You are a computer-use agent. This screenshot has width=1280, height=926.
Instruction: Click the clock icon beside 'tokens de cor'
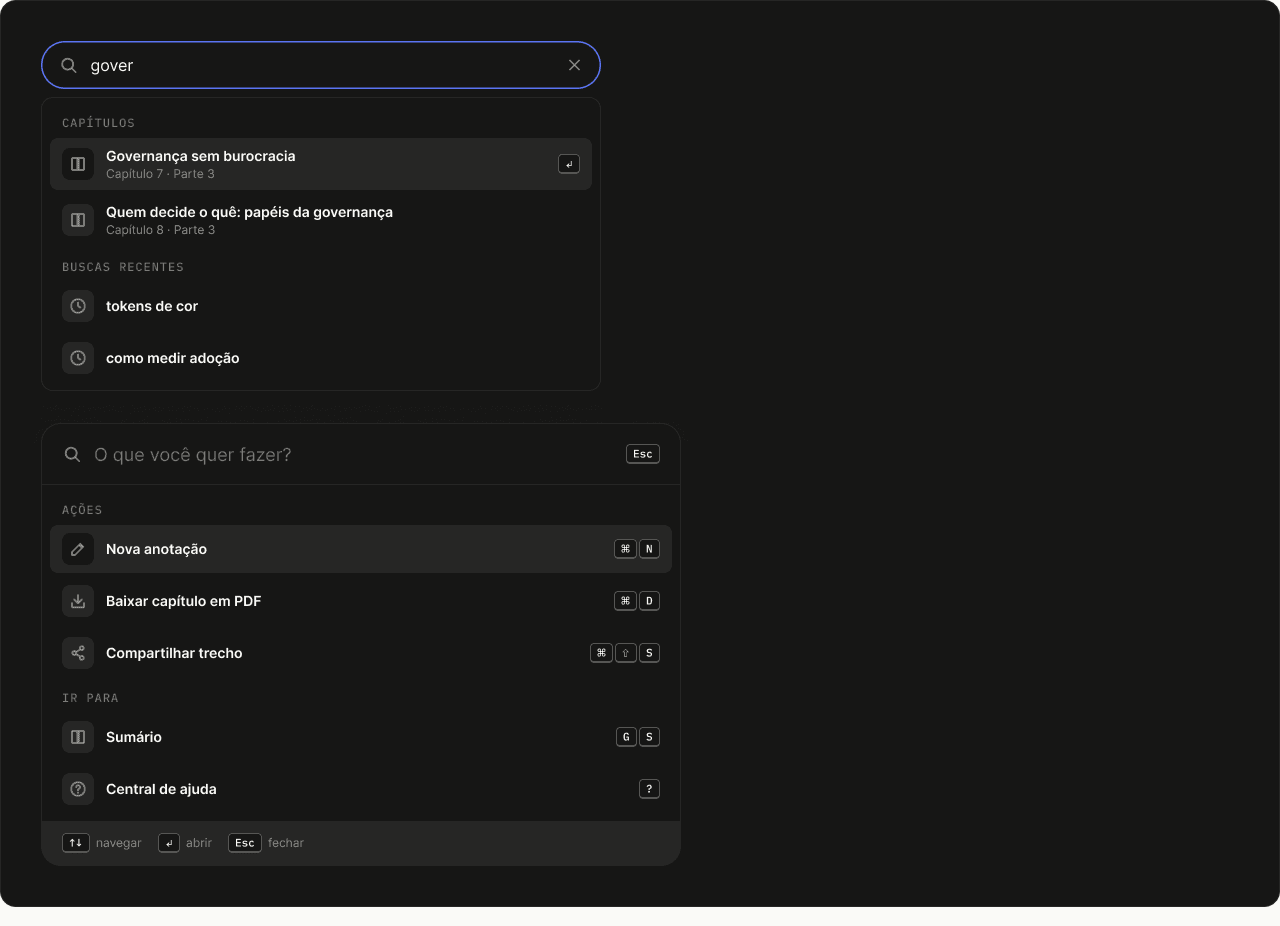click(78, 306)
